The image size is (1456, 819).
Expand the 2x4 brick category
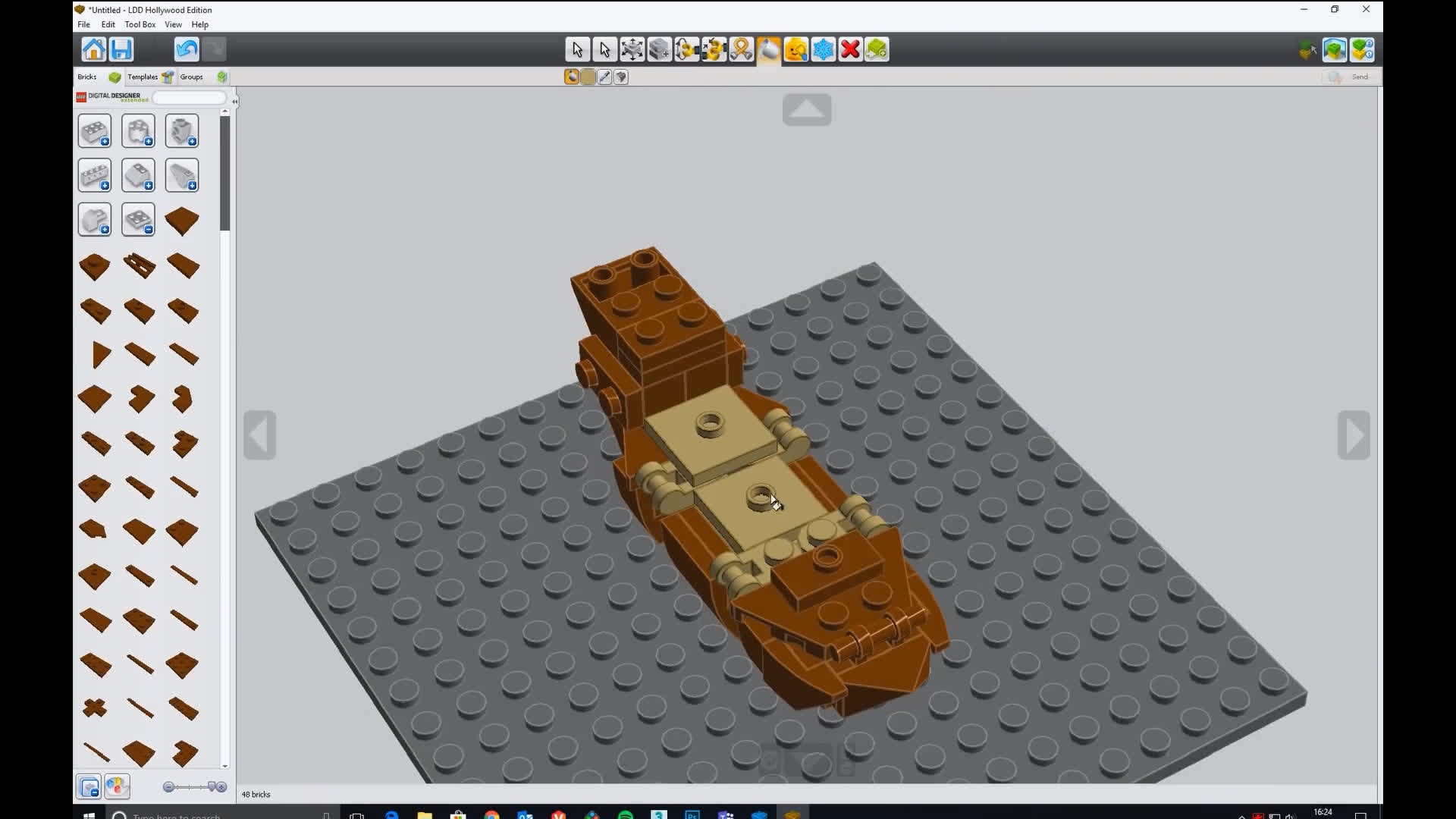click(95, 132)
